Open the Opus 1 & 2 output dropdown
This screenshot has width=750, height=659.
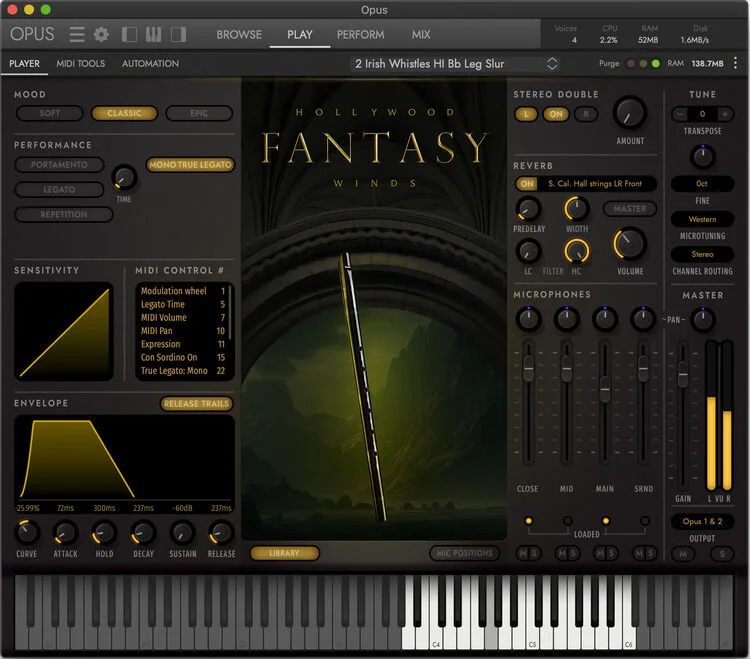702,521
